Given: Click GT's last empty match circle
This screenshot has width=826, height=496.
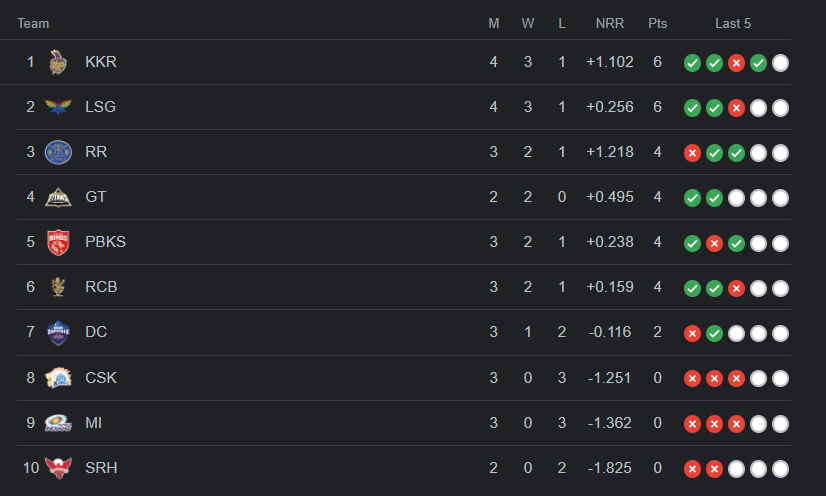Looking at the screenshot, I should click(x=780, y=198).
